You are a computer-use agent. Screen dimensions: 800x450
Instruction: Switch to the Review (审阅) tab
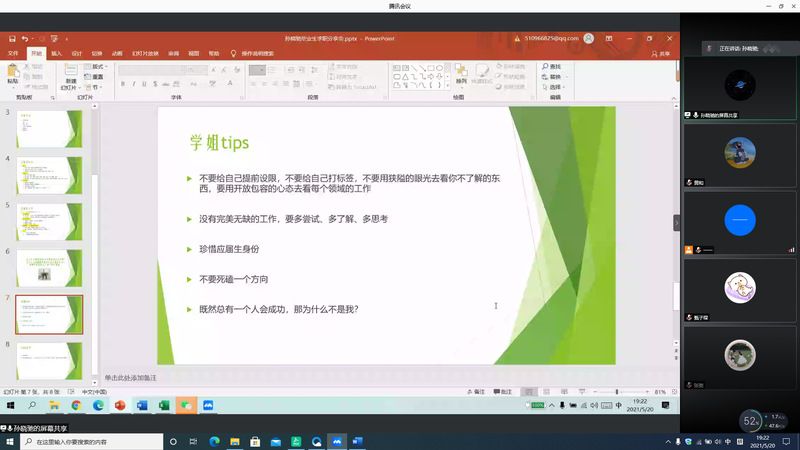tap(173, 54)
